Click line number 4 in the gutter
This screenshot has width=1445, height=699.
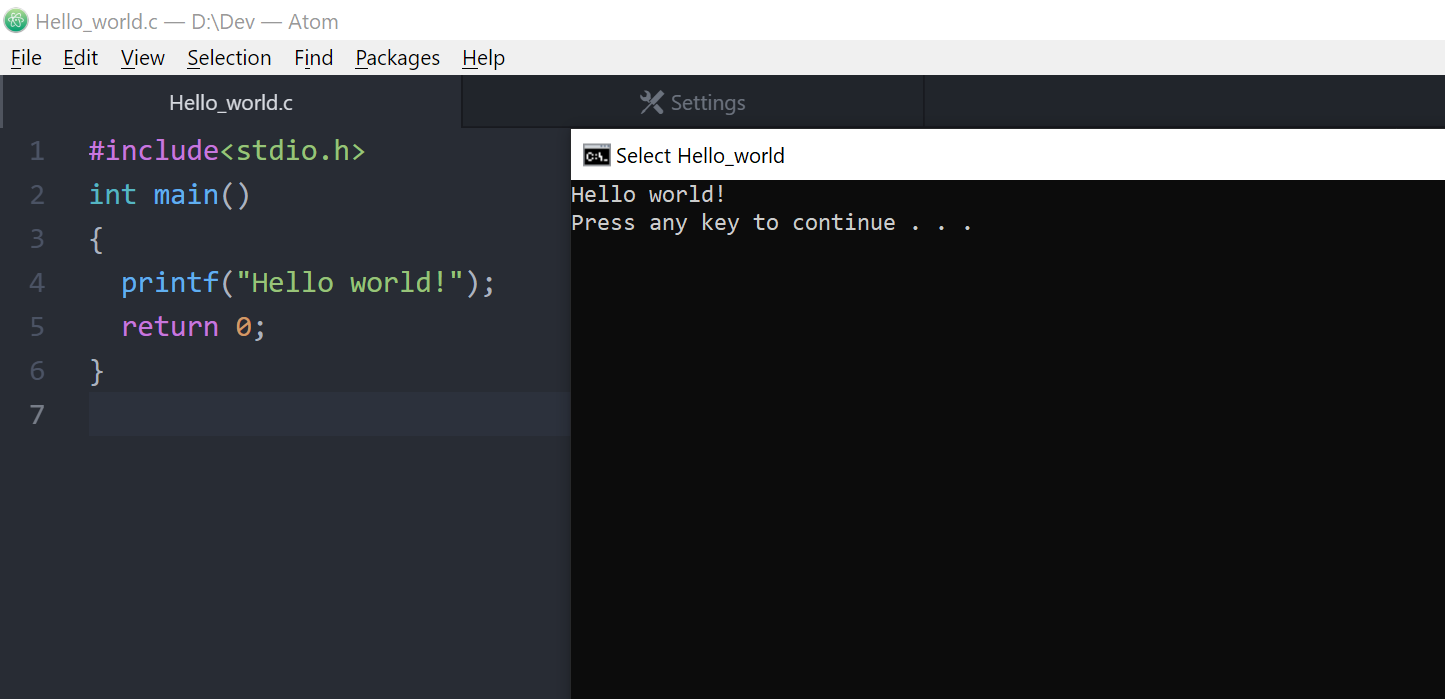37,282
